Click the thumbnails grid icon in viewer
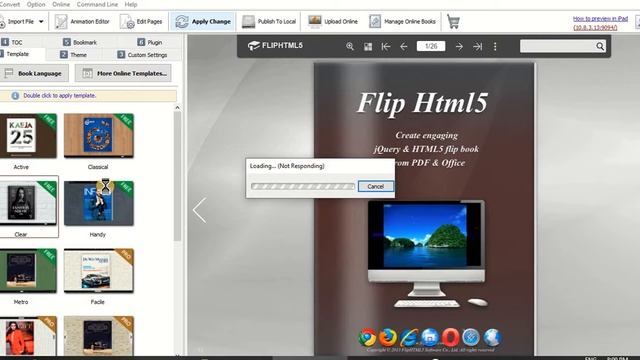This screenshot has width=640, height=360. click(x=368, y=47)
